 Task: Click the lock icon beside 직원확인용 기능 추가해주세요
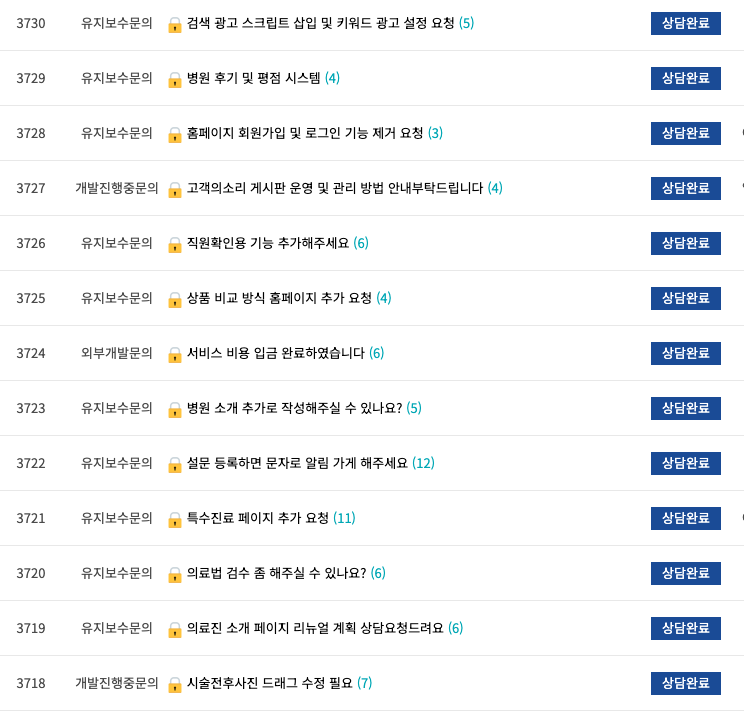175,245
